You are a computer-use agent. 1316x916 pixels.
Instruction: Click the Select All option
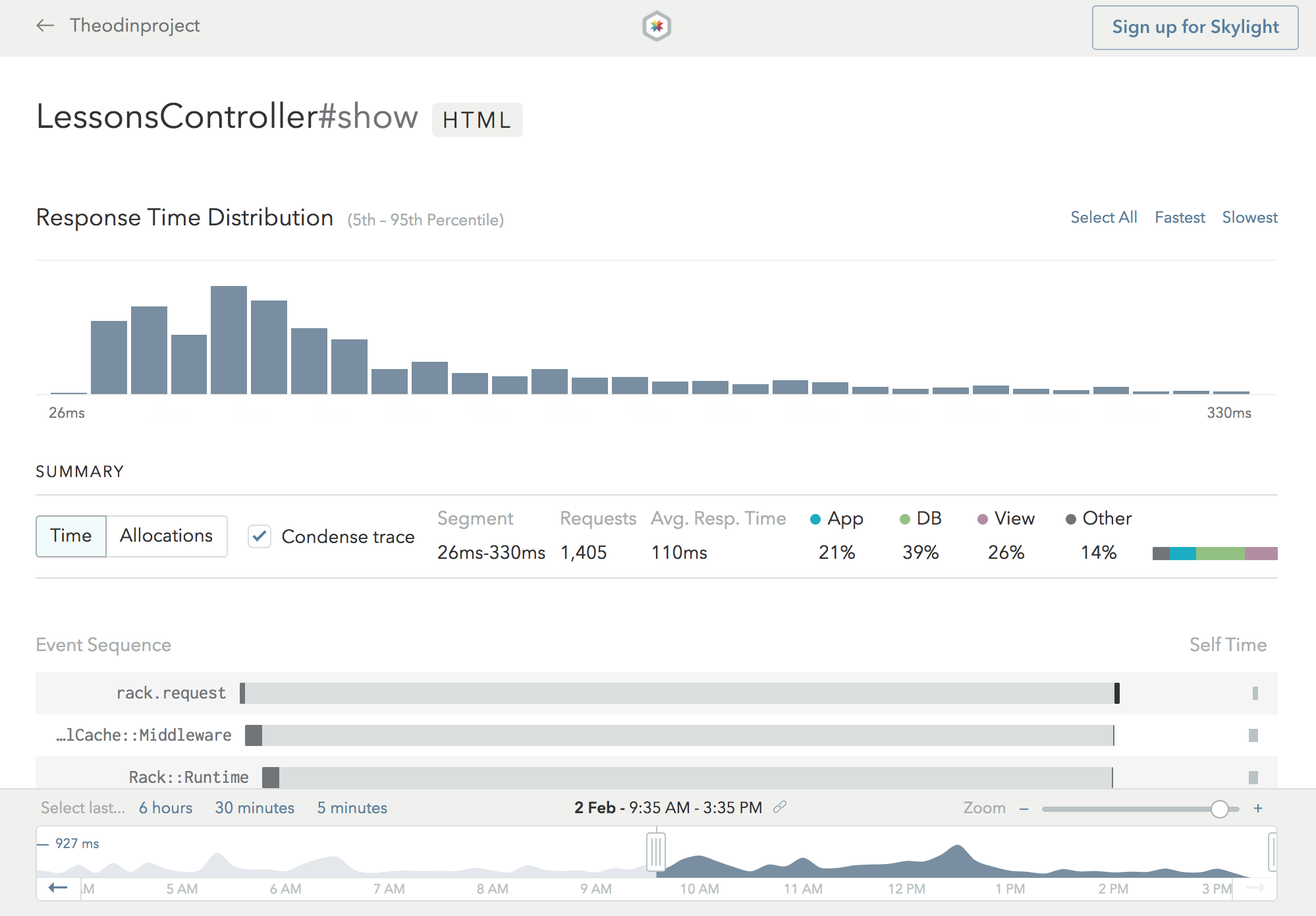coord(1104,217)
